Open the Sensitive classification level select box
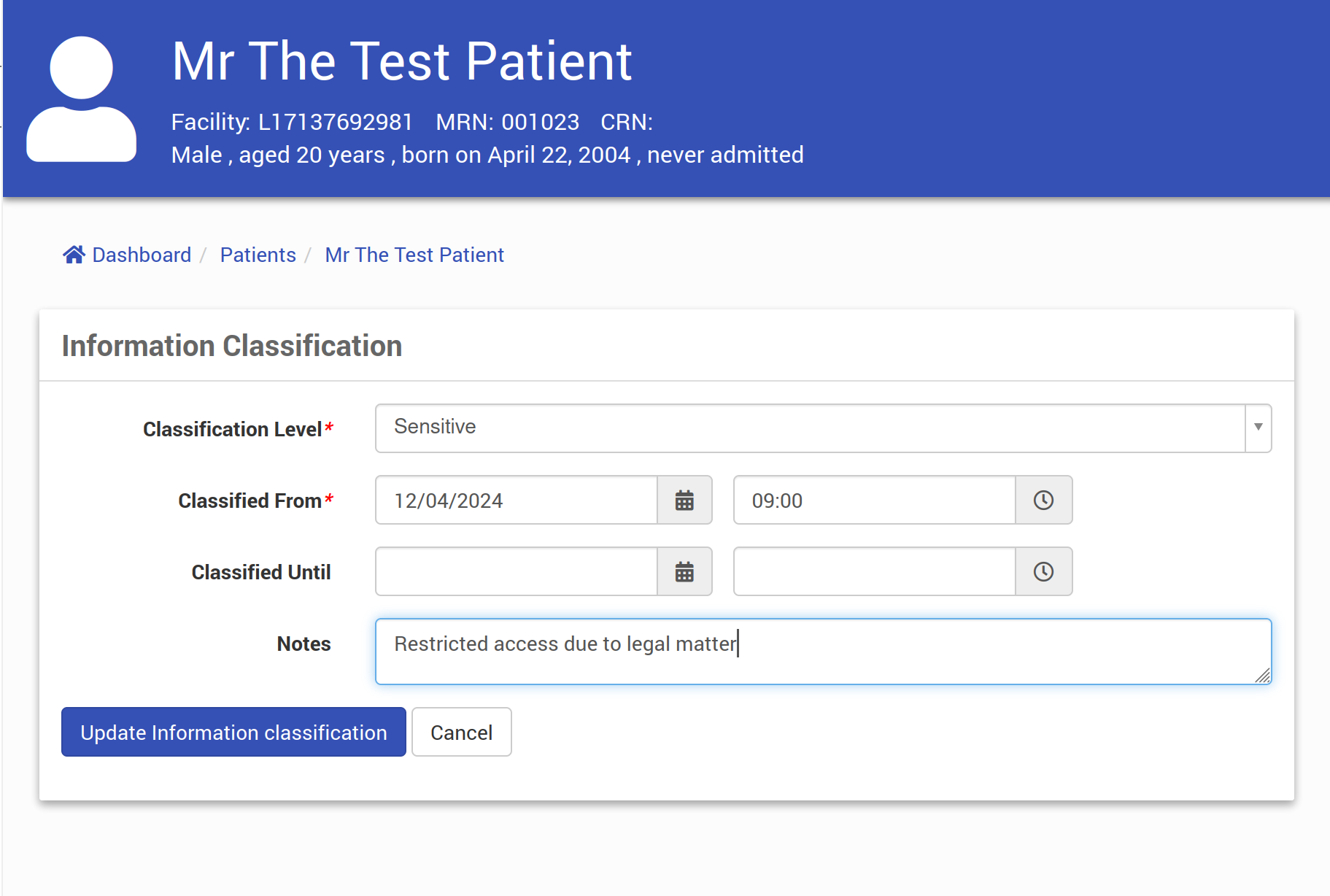The image size is (1330, 896). pos(810,428)
